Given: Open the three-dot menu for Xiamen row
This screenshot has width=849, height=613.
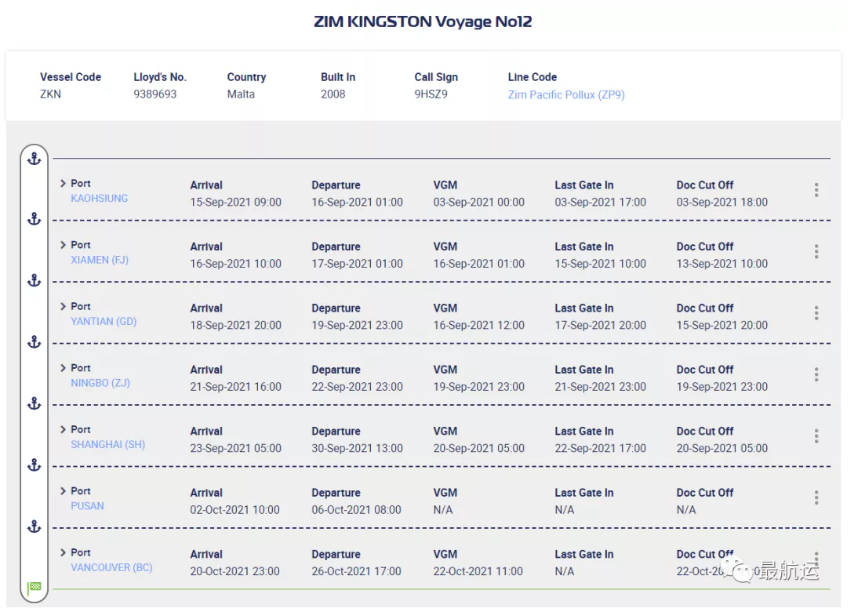Looking at the screenshot, I should click(816, 252).
